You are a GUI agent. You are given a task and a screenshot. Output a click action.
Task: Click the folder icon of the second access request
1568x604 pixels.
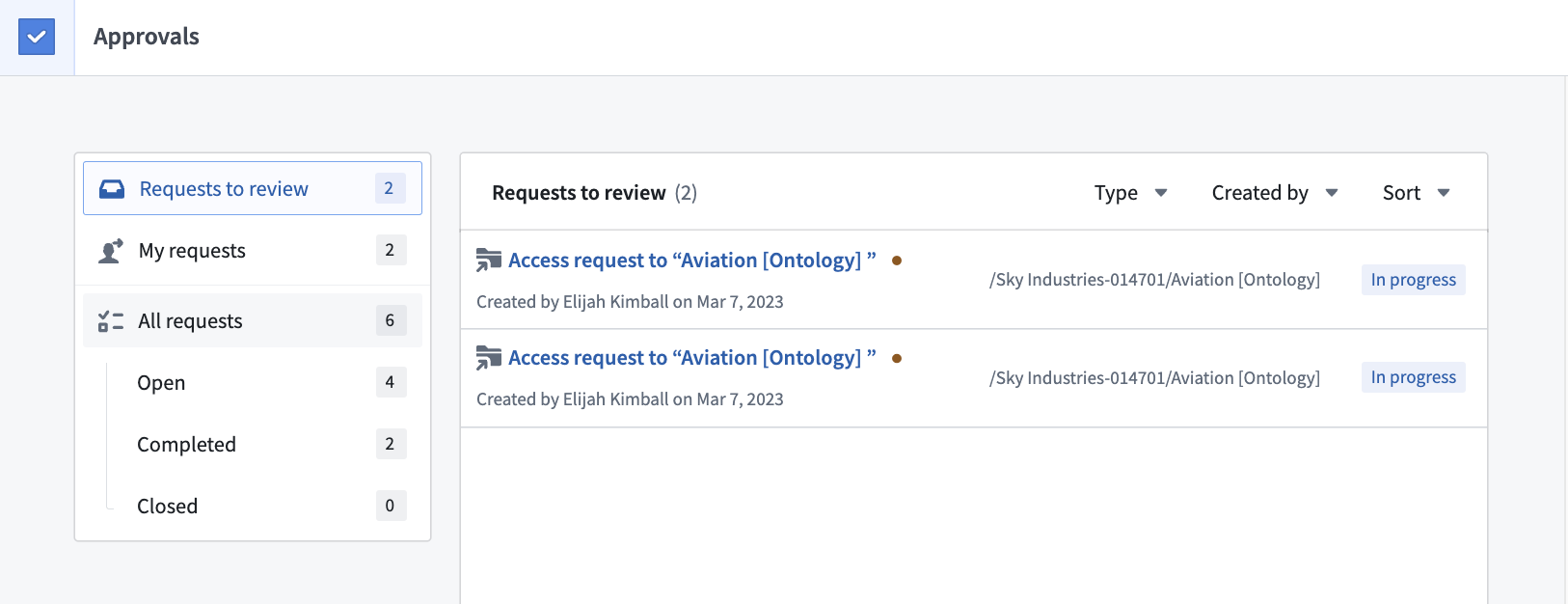489,358
